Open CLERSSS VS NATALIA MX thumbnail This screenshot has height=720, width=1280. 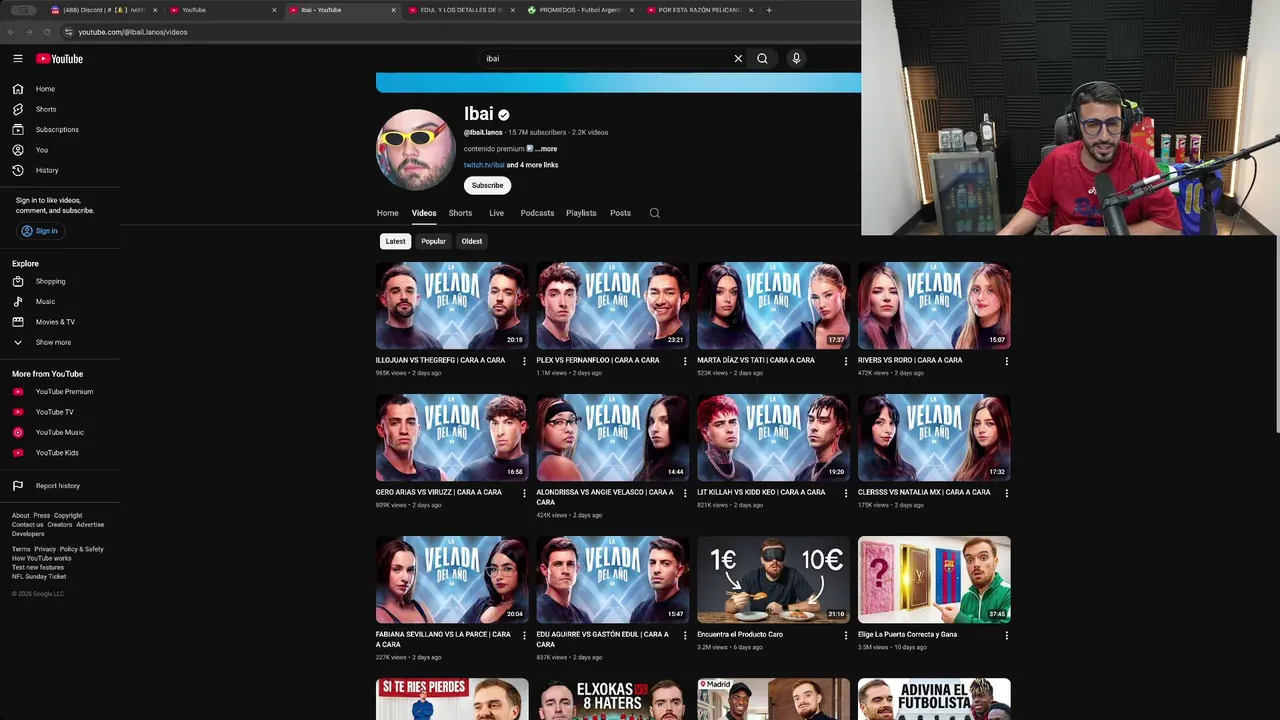coord(934,437)
